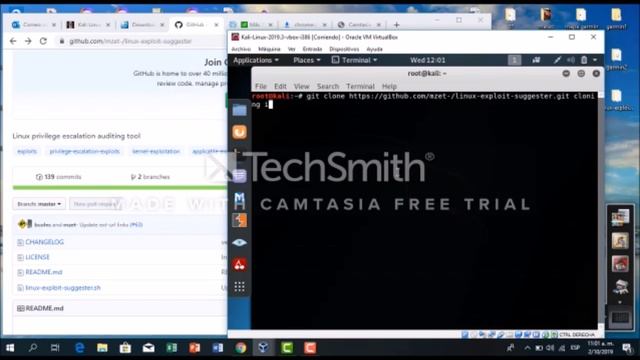Open the terminal File menu
The image size is (640, 360).
(x=260, y=86)
